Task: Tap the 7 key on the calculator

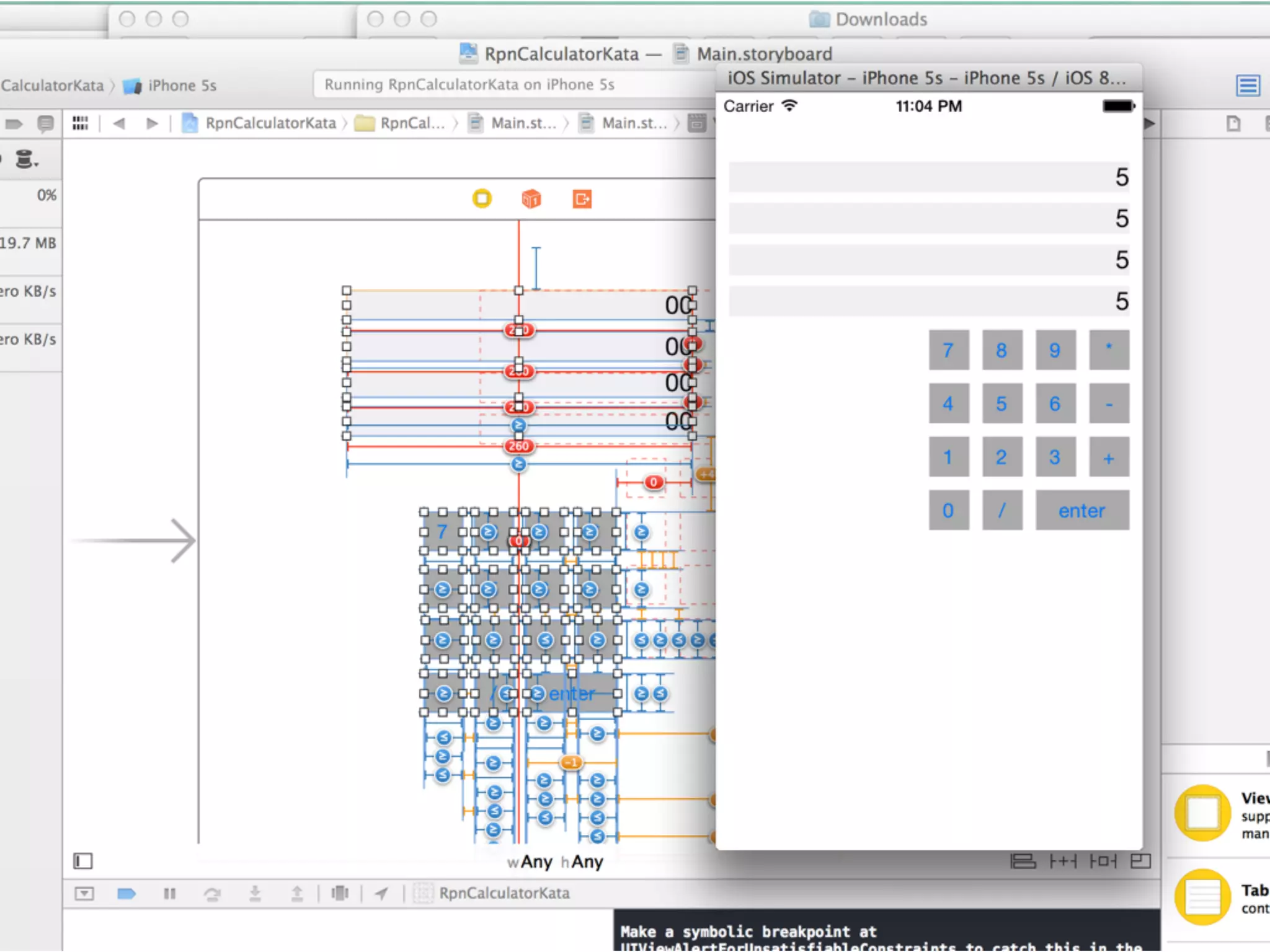Action: tap(948, 350)
